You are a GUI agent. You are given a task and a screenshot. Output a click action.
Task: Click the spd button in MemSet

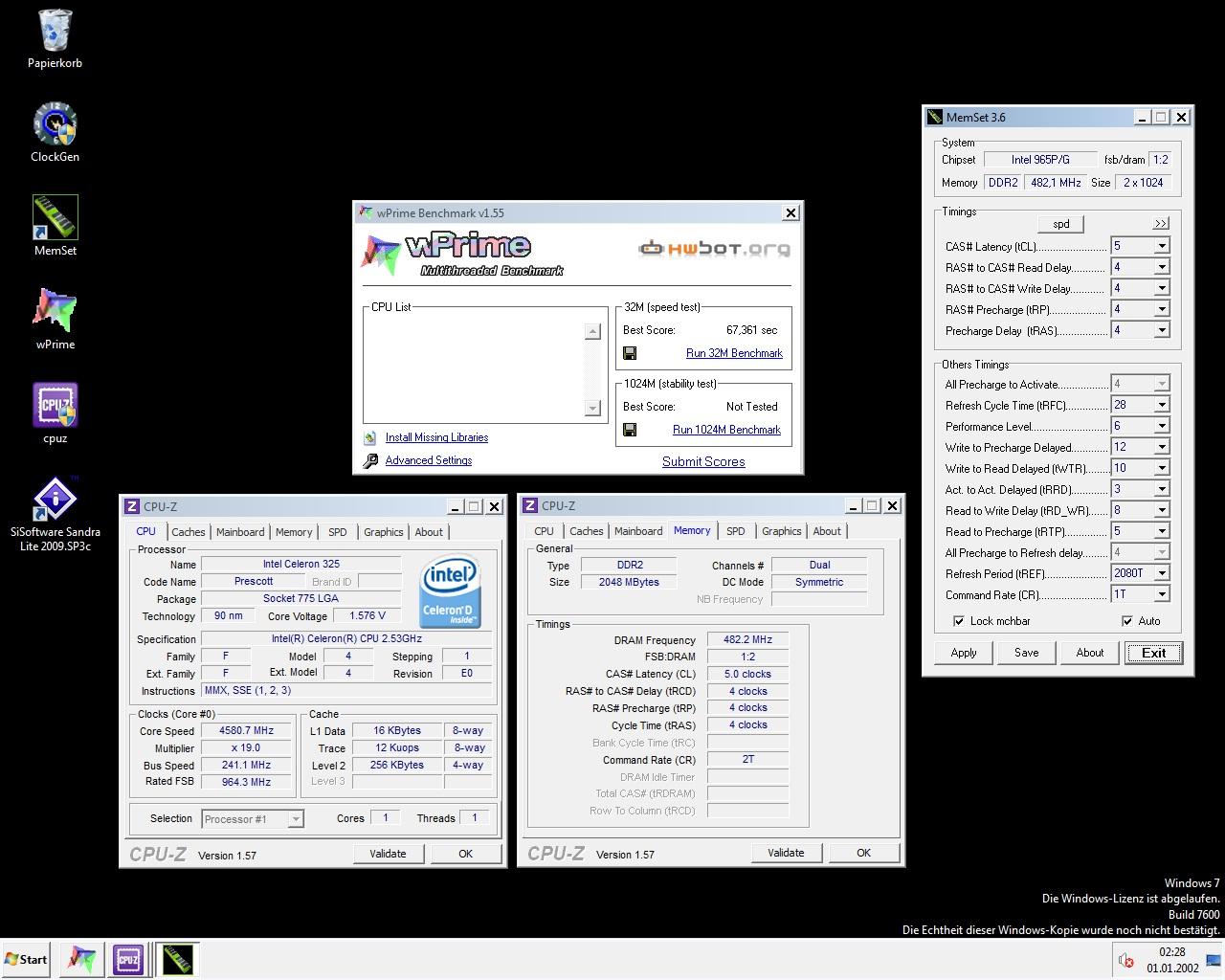click(x=1061, y=224)
